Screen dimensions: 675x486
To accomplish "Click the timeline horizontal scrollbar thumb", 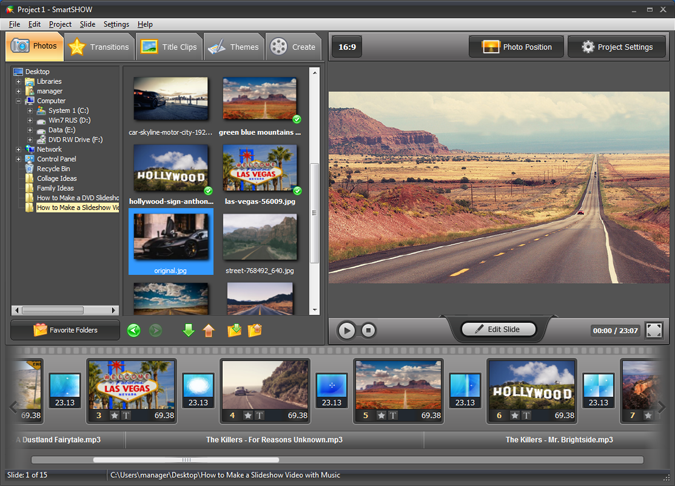I will (x=186, y=460).
